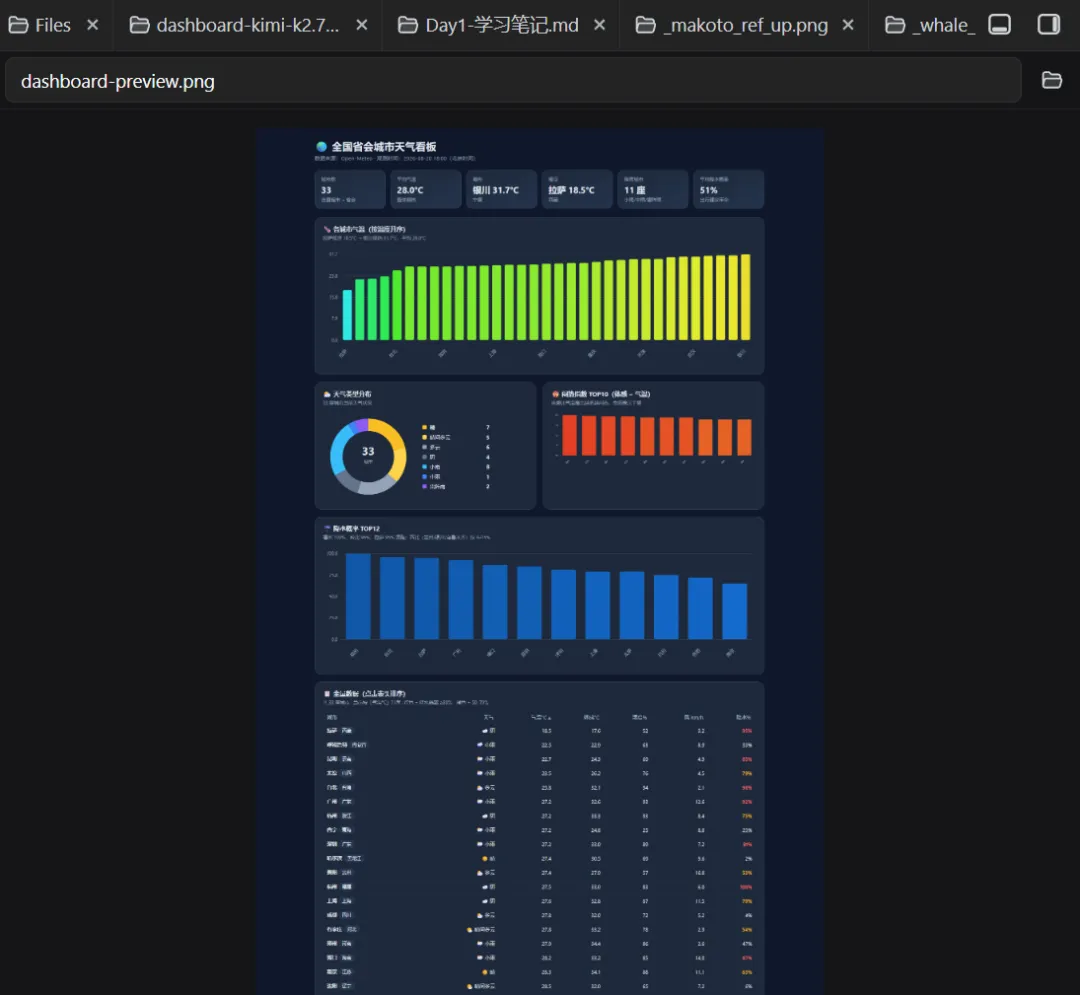Screen dimensions: 1080x995
Task: Click the 拉萨 18.5°C stat card
Action: (577, 189)
